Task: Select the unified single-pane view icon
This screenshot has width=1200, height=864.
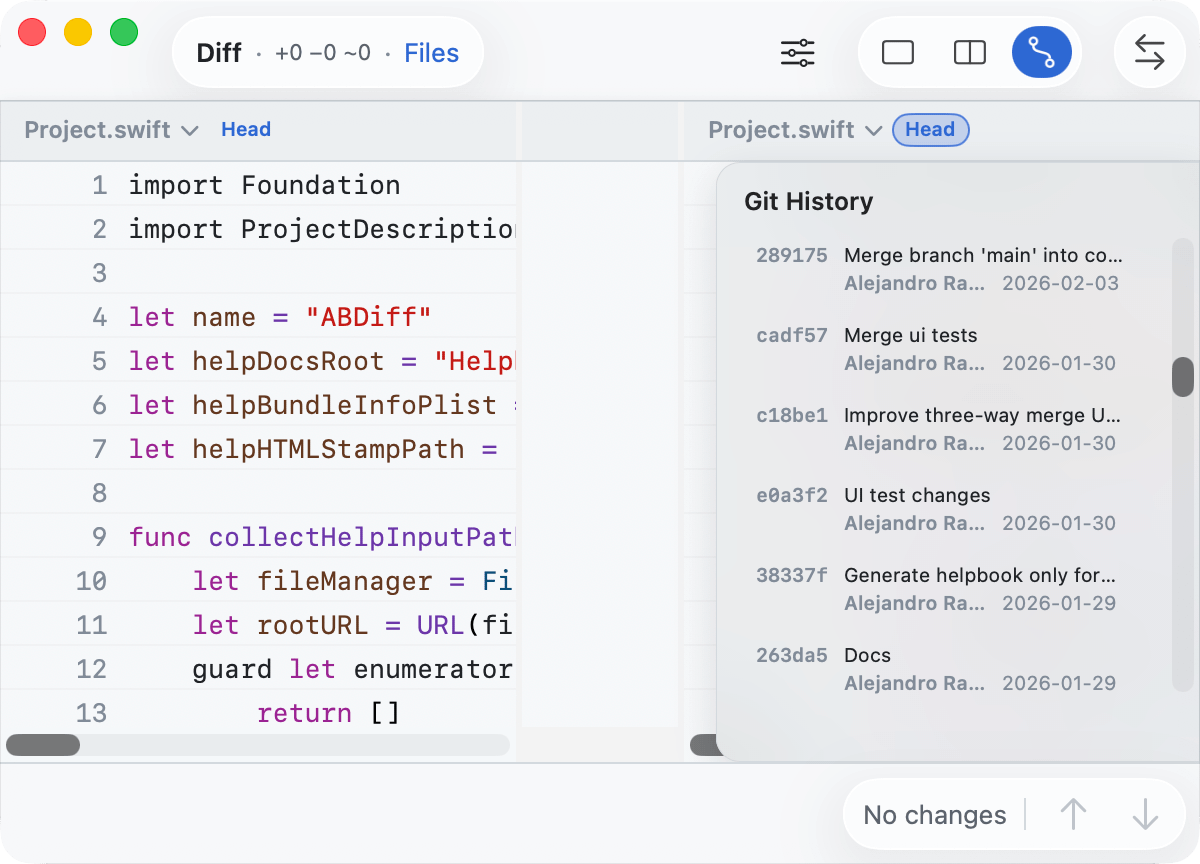Action: pyautogui.click(x=897, y=53)
